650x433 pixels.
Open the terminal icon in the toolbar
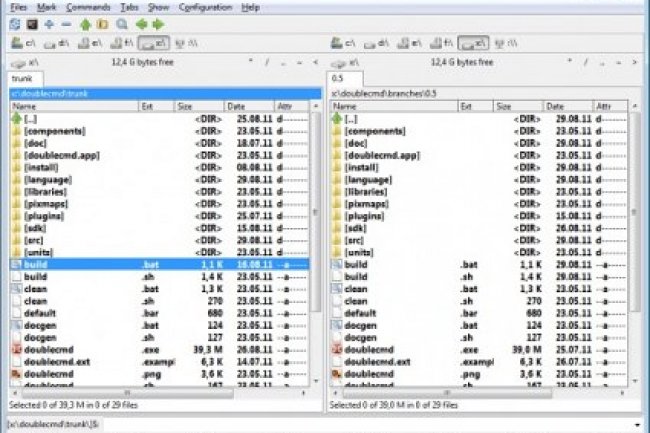pyautogui.click(x=33, y=22)
